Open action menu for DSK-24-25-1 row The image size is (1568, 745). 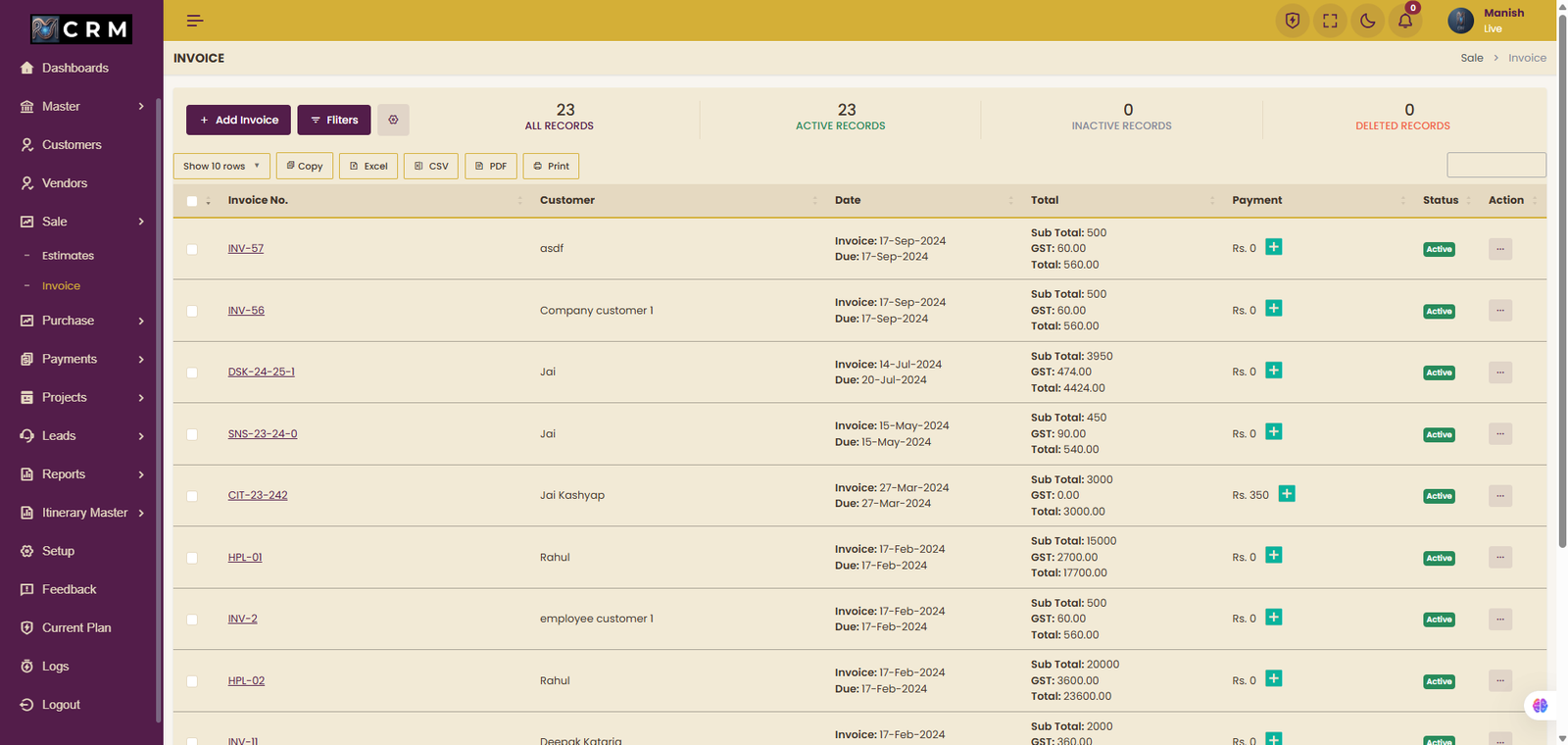(1500, 372)
